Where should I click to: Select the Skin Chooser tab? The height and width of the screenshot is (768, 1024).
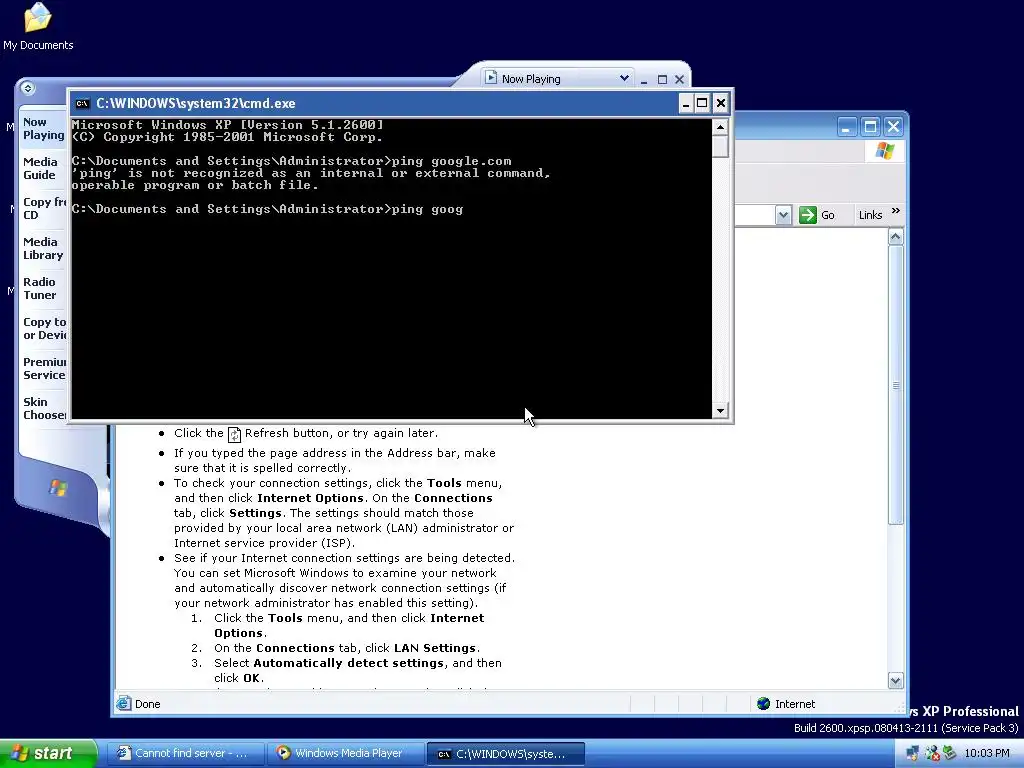click(44, 408)
